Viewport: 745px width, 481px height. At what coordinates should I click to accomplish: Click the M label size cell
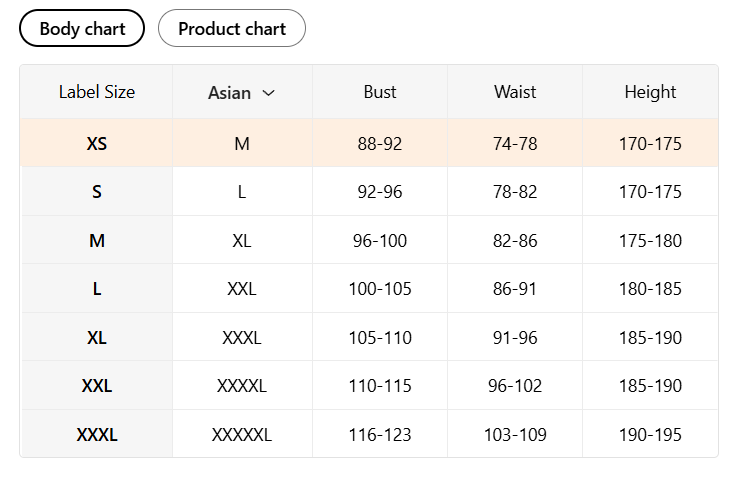tap(97, 240)
